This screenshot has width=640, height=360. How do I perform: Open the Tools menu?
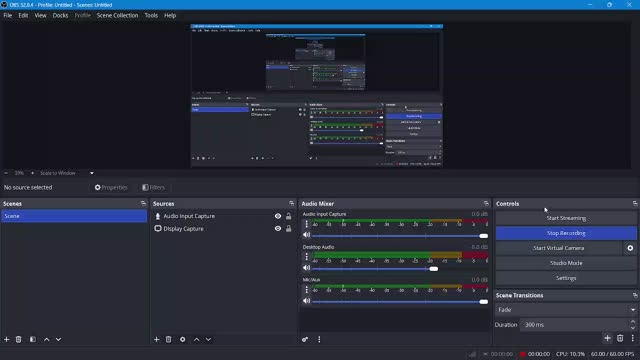[151, 16]
